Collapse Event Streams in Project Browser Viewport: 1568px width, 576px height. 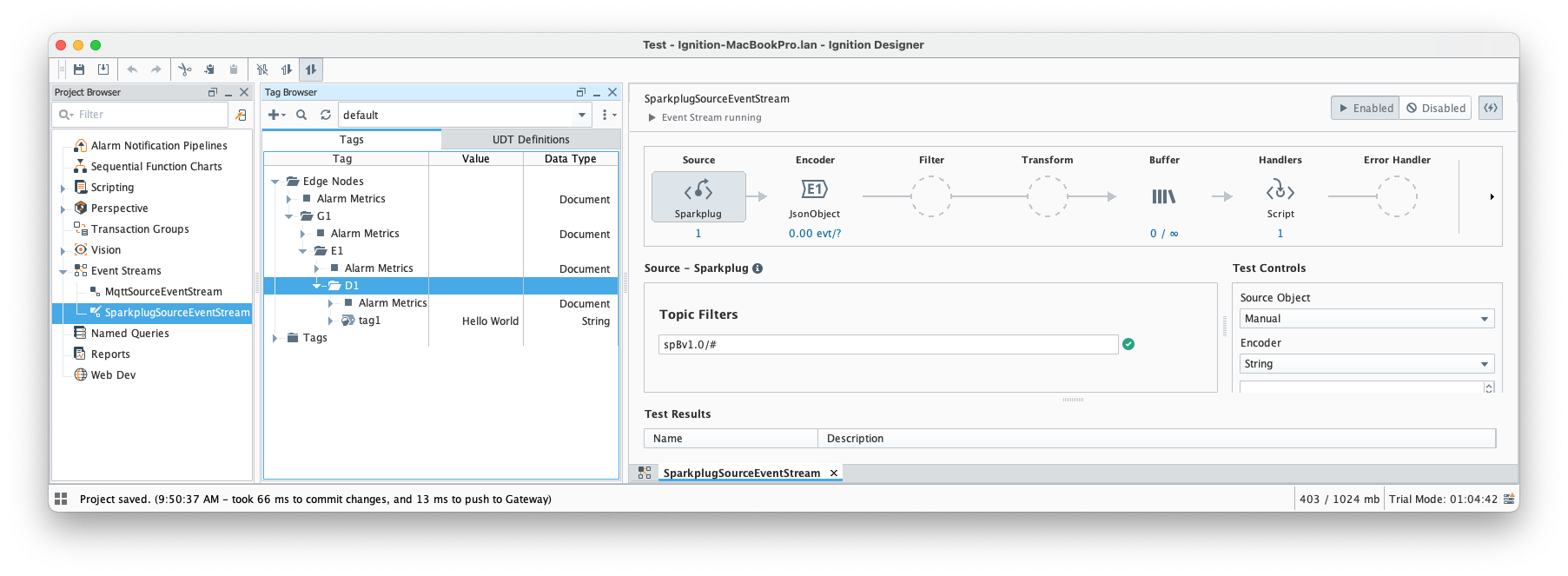coord(63,271)
